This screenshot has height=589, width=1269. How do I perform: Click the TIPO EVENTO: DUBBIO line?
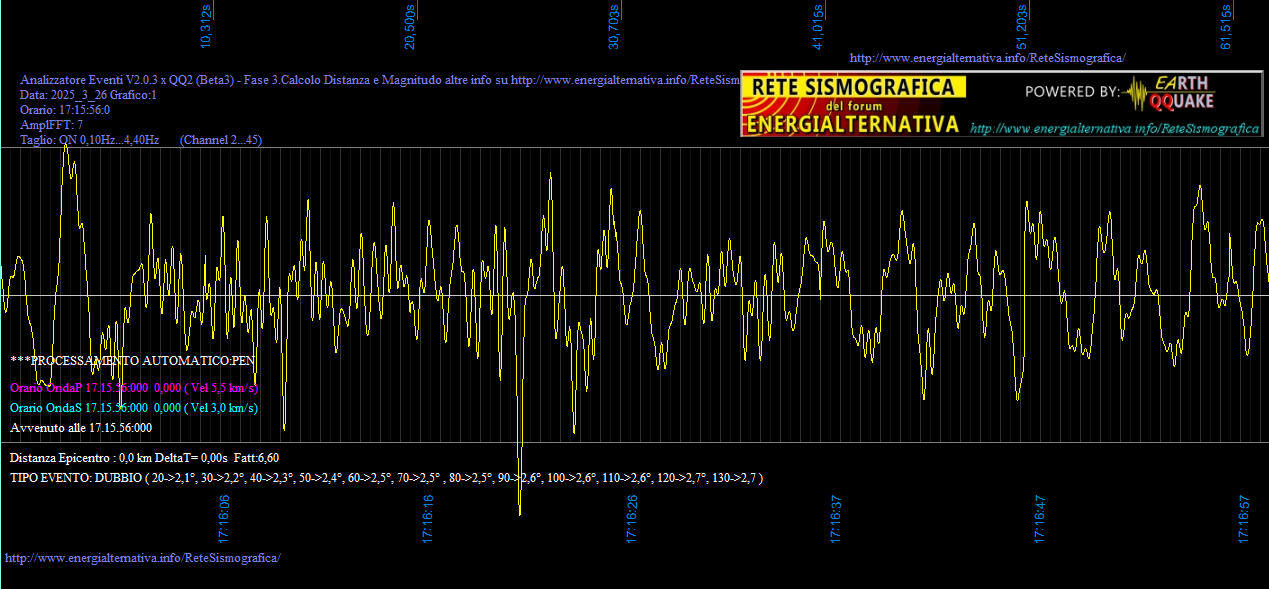pos(387,478)
